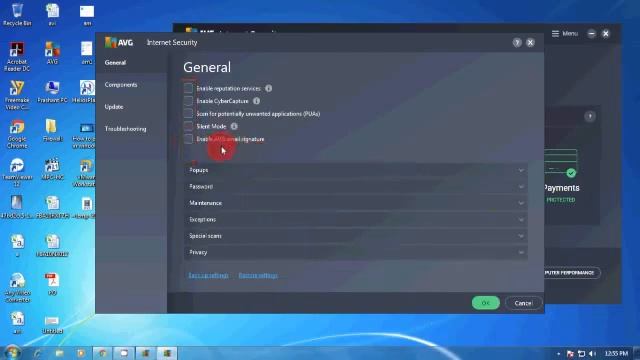
Task: Open the Windows Start menu
Action: click(12, 352)
